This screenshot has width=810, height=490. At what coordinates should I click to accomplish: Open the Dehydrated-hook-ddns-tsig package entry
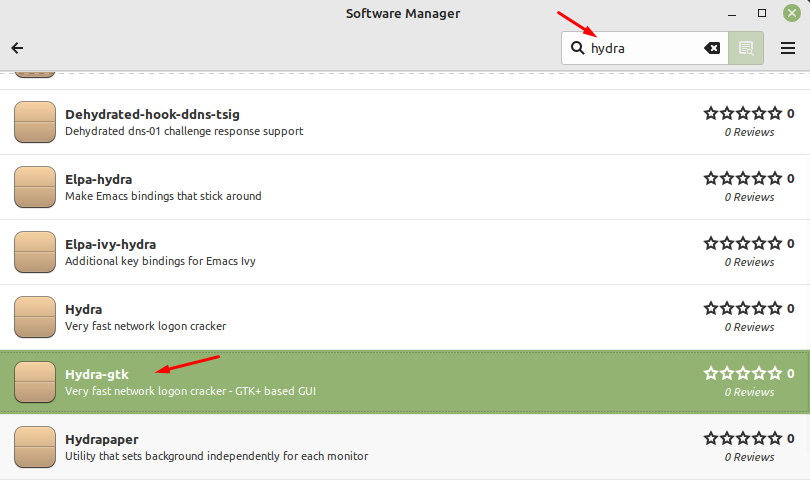(152, 114)
